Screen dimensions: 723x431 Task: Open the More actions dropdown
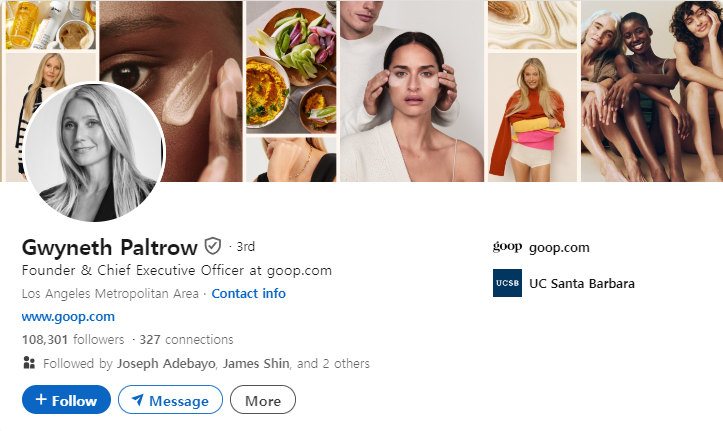pos(263,400)
